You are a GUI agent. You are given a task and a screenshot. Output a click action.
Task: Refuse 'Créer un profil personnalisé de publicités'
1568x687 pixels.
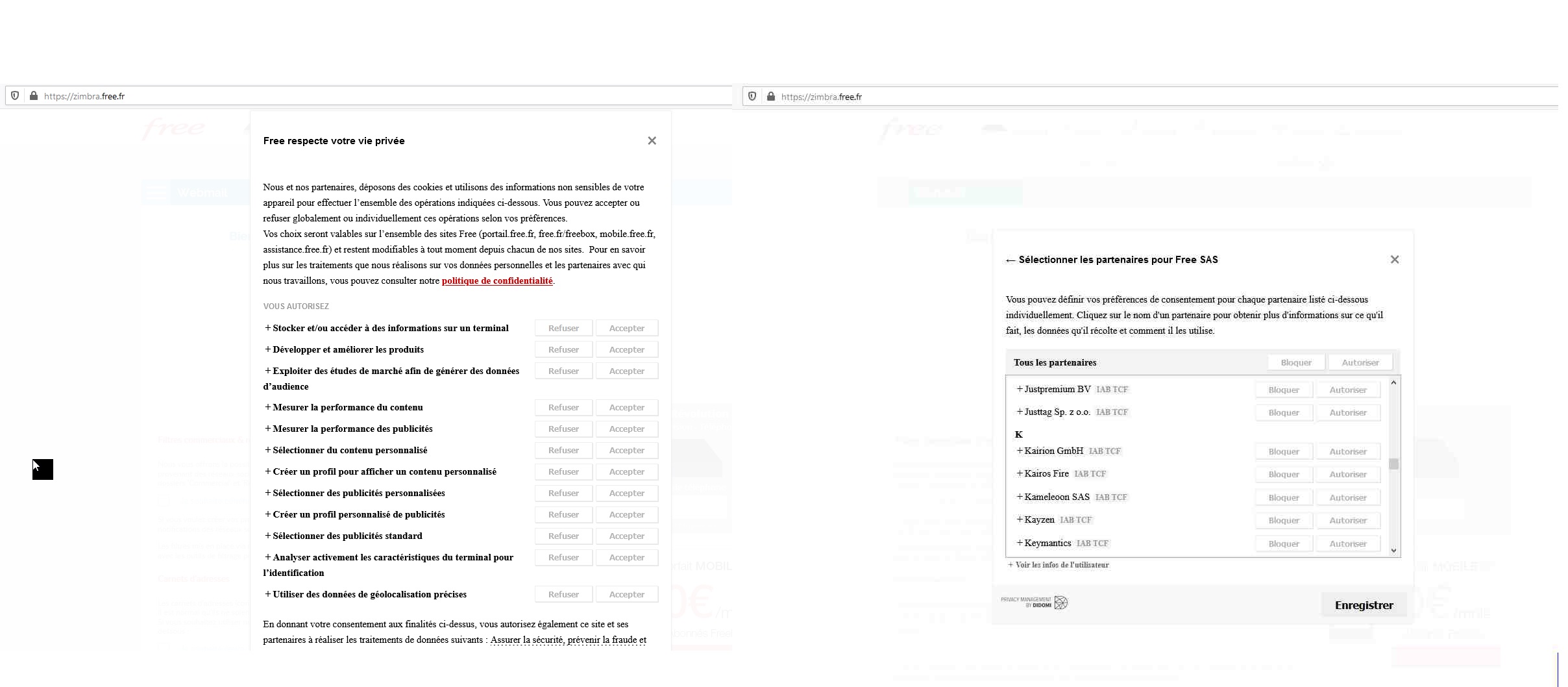pos(563,514)
